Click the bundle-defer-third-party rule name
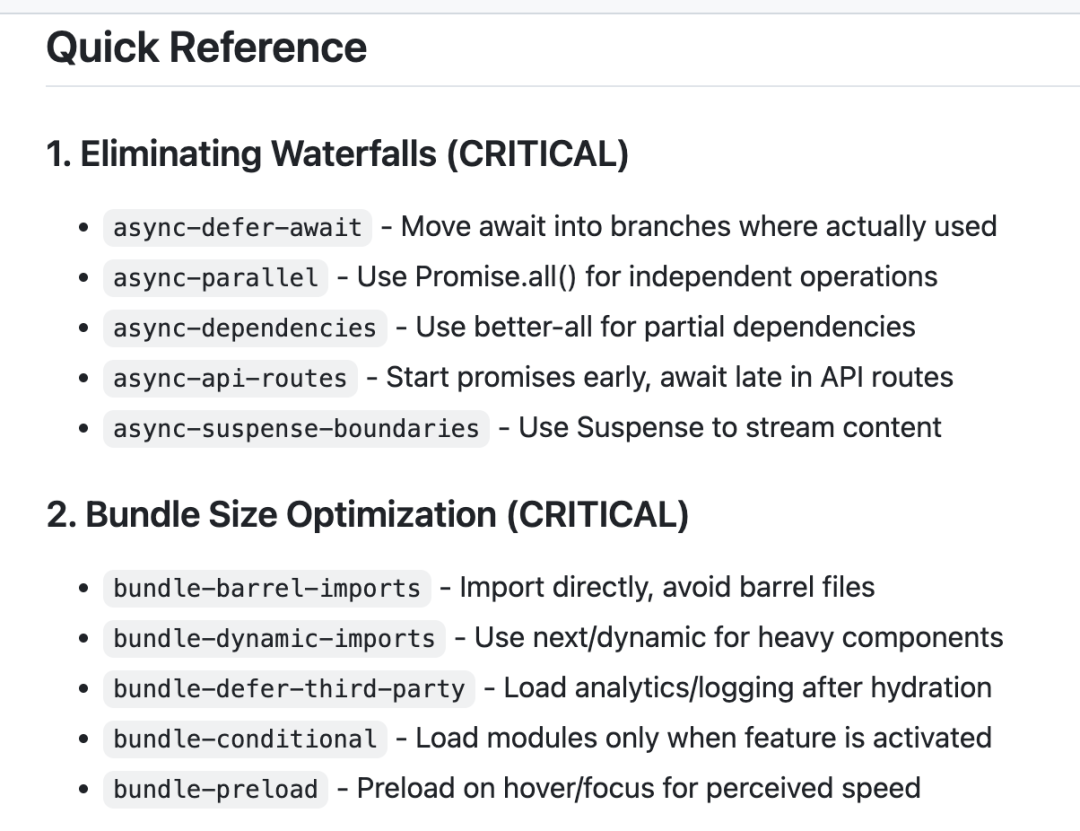Image resolution: width=1080 pixels, height=831 pixels. click(289, 688)
